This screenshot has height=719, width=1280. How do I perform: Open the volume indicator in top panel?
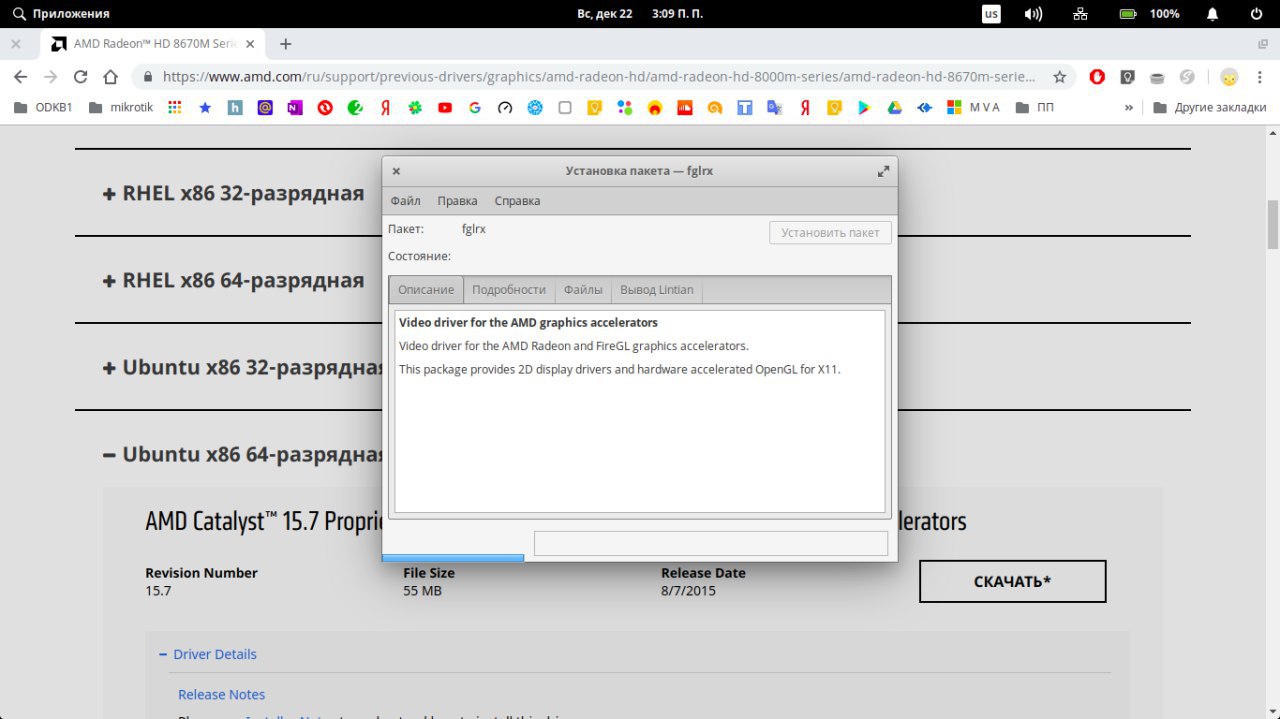1034,14
